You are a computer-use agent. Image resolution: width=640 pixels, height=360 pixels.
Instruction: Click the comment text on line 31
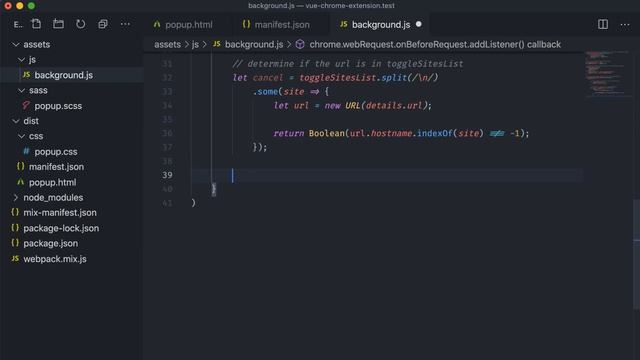[x=348, y=64]
